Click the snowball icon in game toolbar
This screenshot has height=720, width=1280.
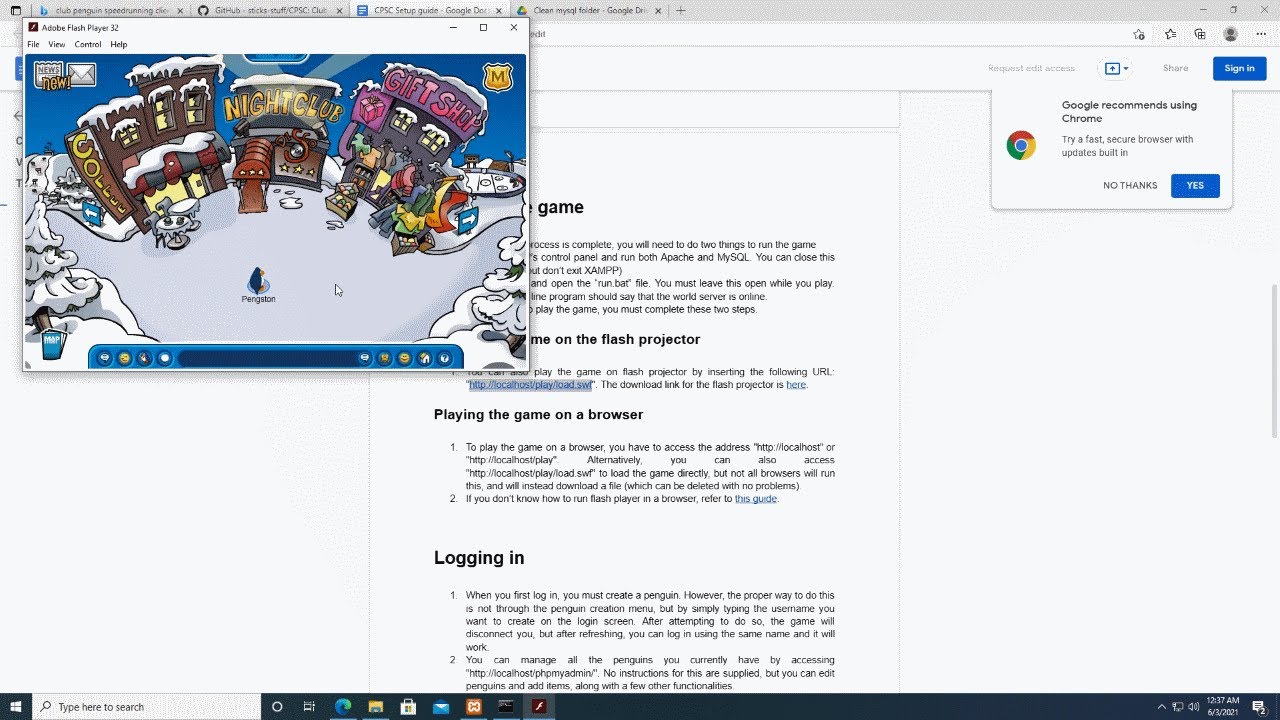pyautogui.click(x=165, y=358)
